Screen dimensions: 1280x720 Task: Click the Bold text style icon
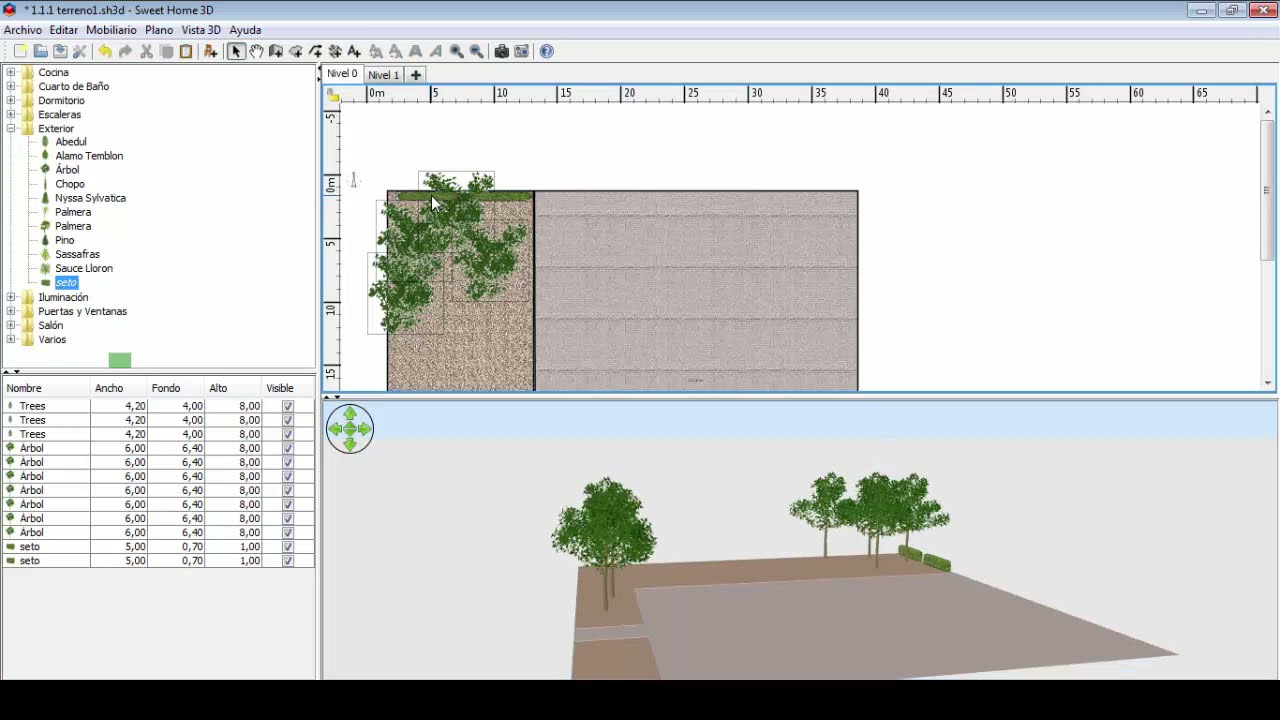coord(416,51)
